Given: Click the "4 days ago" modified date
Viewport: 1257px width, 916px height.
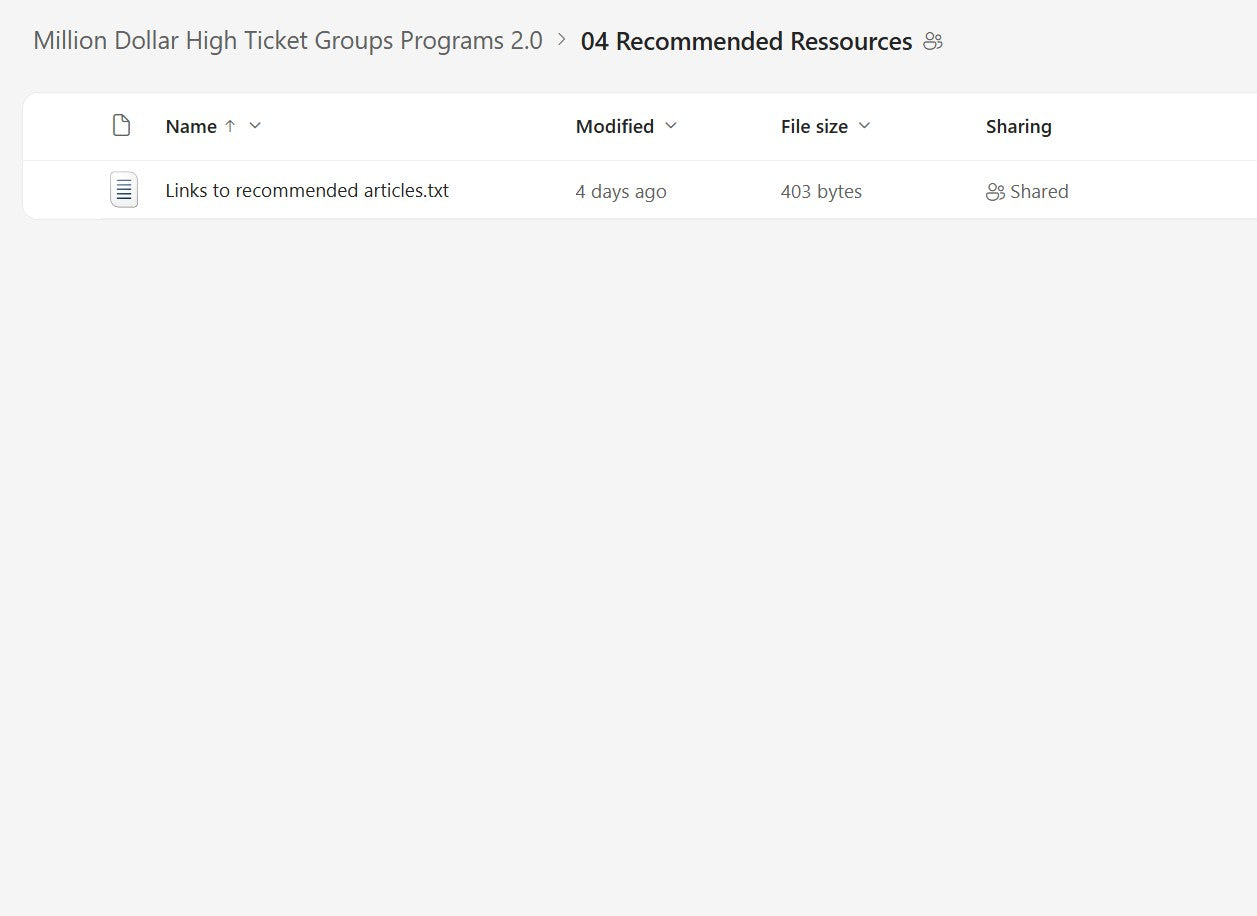Looking at the screenshot, I should click(x=621, y=192).
